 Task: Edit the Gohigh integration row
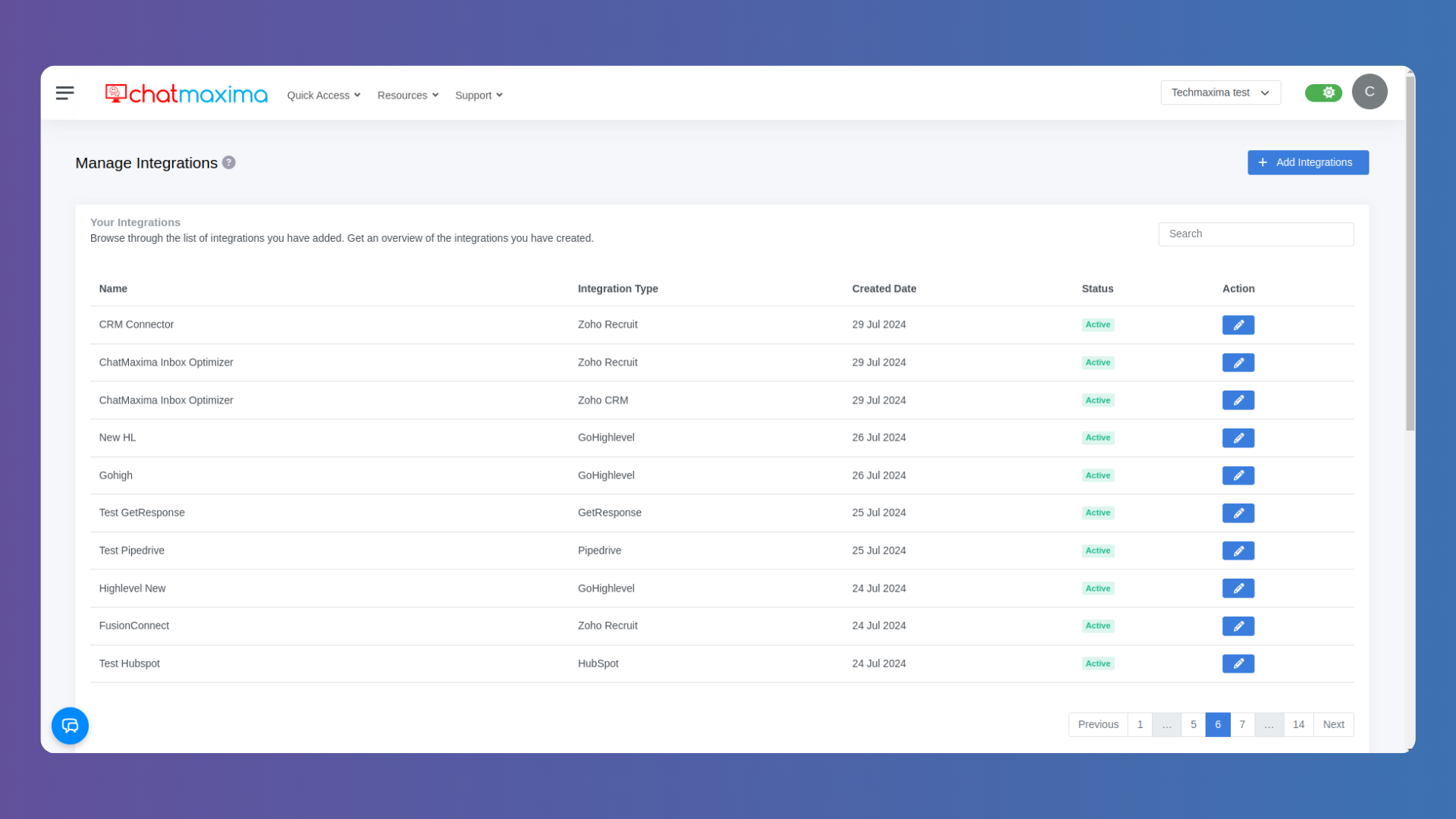[x=1238, y=475]
